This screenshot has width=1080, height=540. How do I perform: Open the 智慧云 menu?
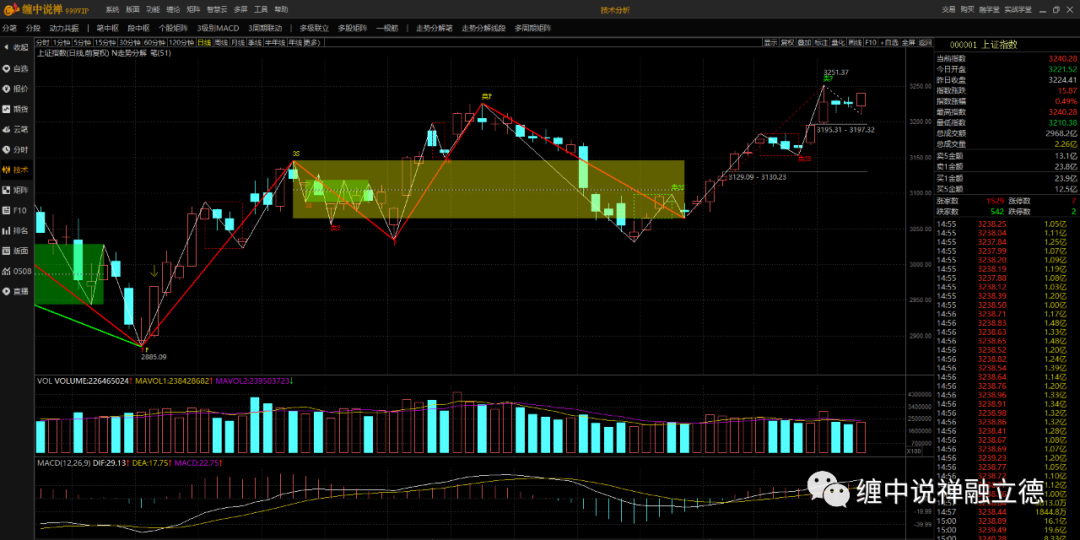click(x=217, y=10)
